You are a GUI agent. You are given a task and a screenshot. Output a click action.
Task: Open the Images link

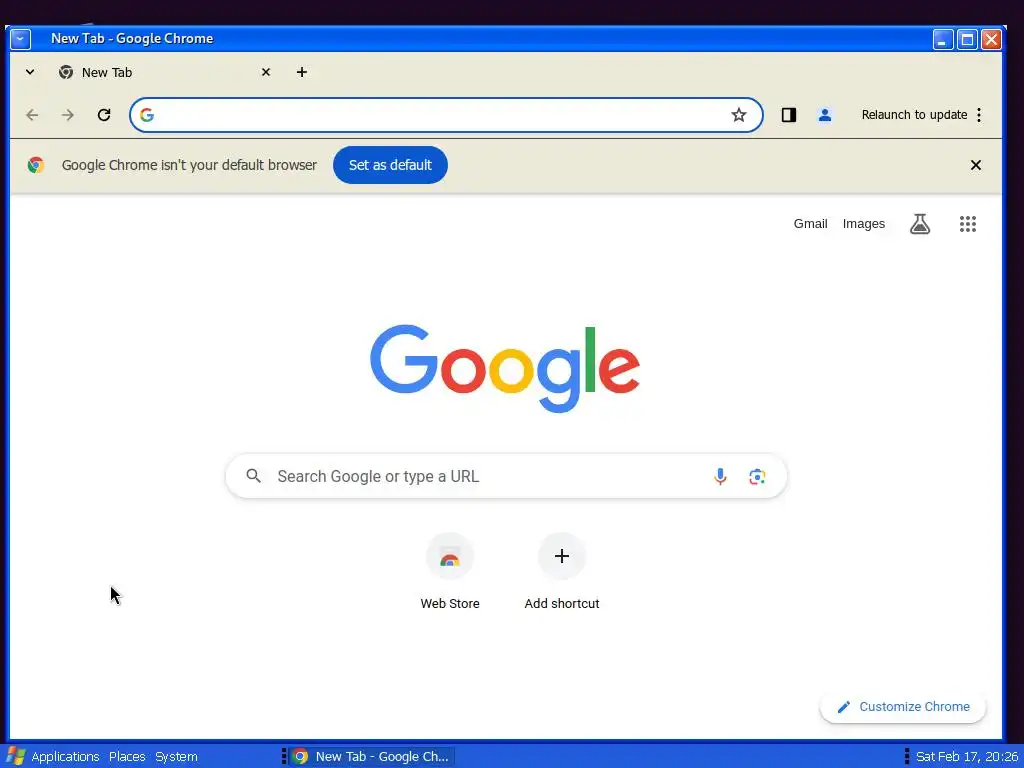coord(863,224)
